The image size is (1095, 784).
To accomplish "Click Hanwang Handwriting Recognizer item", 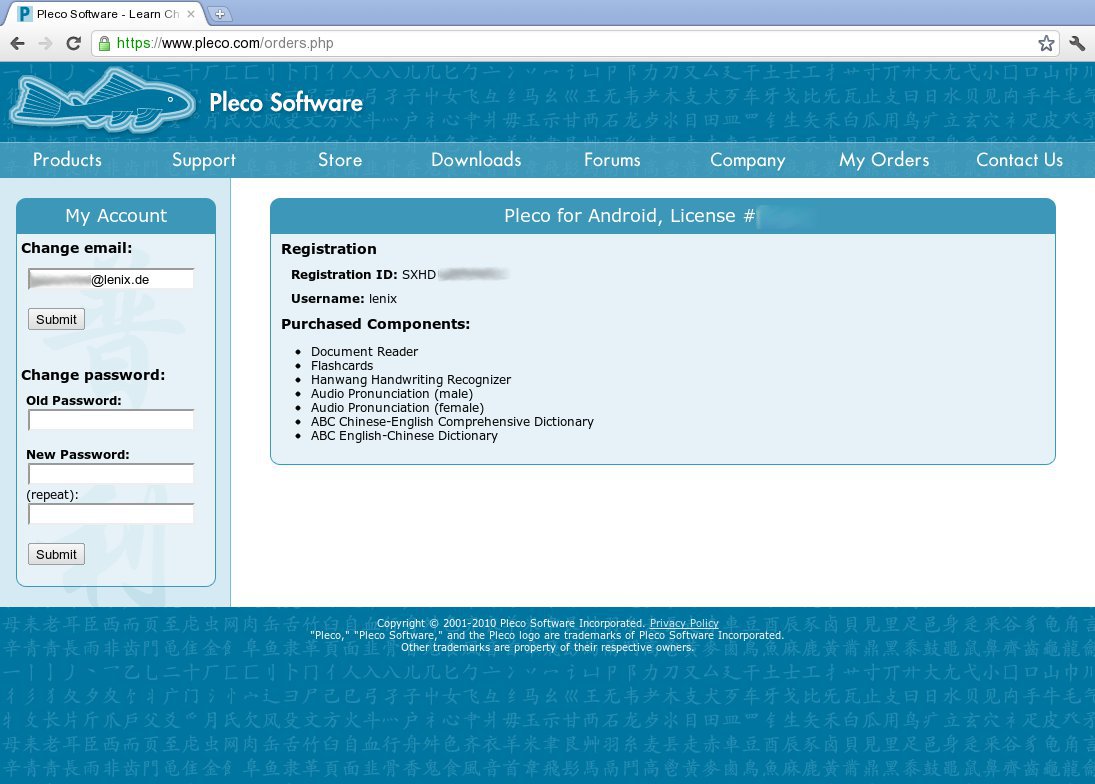I will [x=411, y=380].
